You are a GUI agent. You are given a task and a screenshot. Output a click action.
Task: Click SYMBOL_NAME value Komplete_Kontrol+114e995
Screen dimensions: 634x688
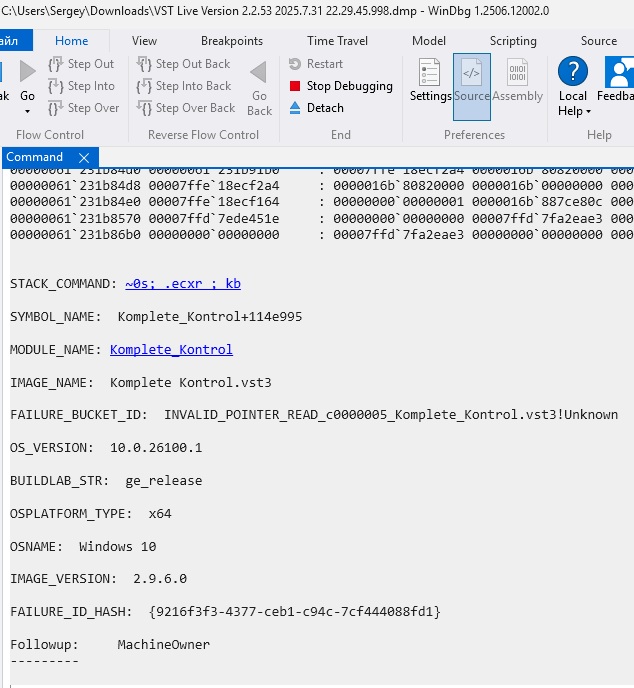tap(210, 317)
